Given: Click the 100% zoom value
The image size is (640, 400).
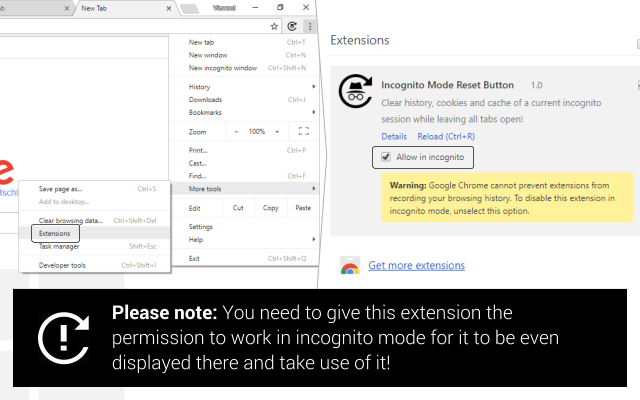Looking at the screenshot, I should point(257,131).
